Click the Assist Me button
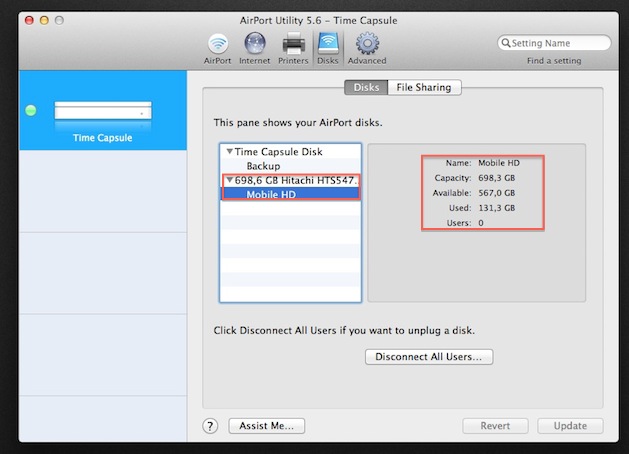The width and height of the screenshot is (629, 454). point(266,426)
